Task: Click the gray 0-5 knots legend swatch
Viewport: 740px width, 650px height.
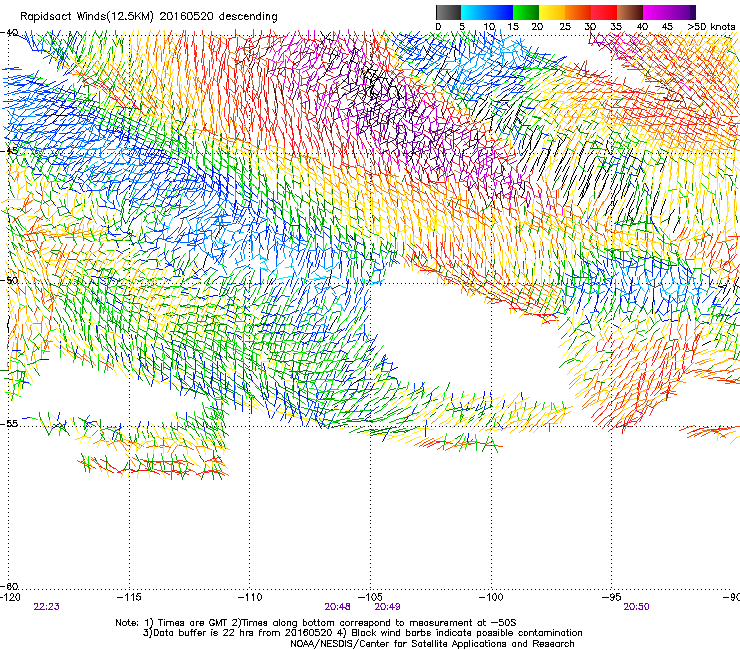Action: click(448, 12)
